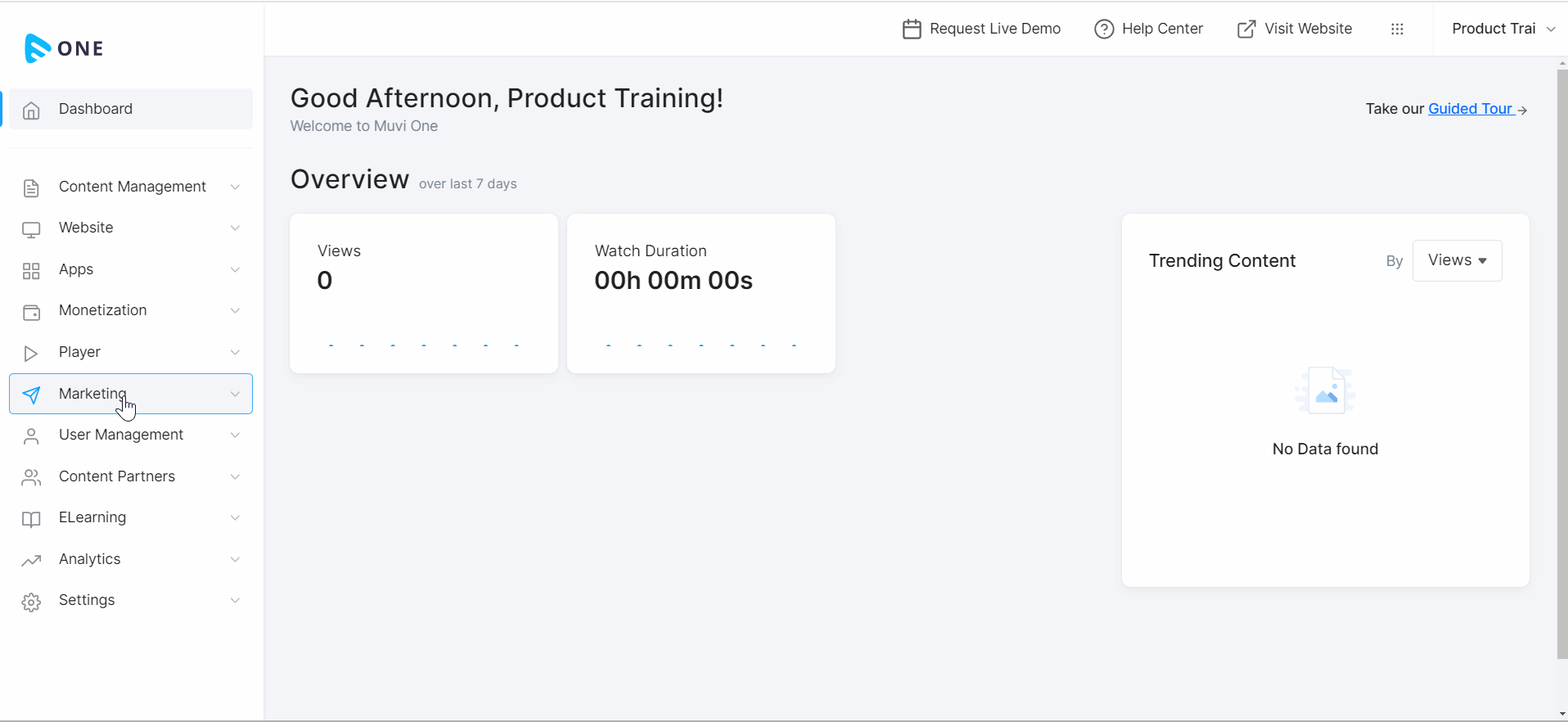The height and width of the screenshot is (722, 1568).
Task: Click the scrollbar up arrow
Action: (x=1562, y=63)
